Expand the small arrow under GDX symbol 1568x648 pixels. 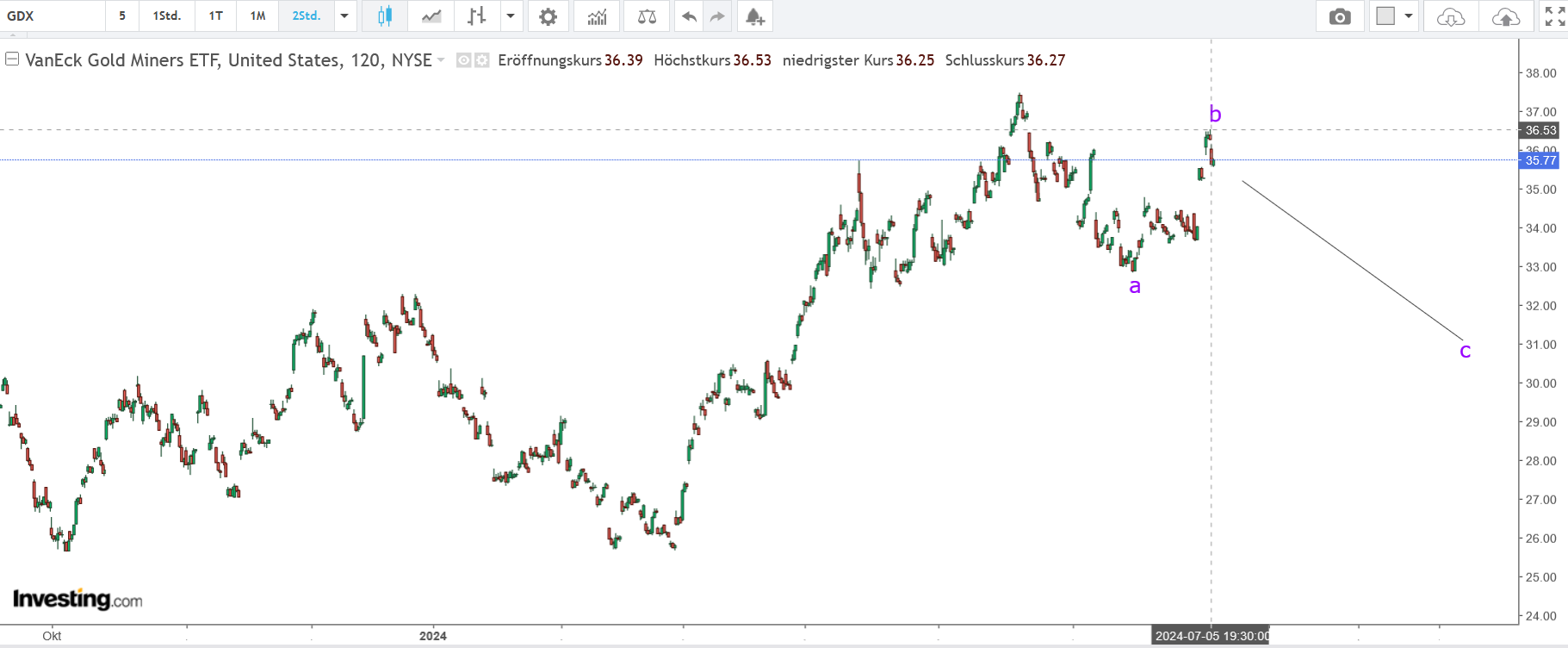coord(12,35)
